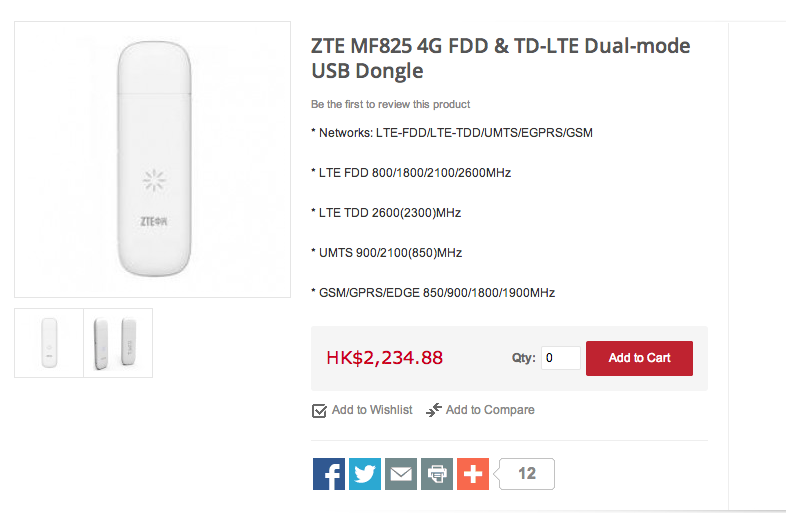Screen dimensions: 786x513
Task: Share the product on Twitter
Action: [x=365, y=474]
